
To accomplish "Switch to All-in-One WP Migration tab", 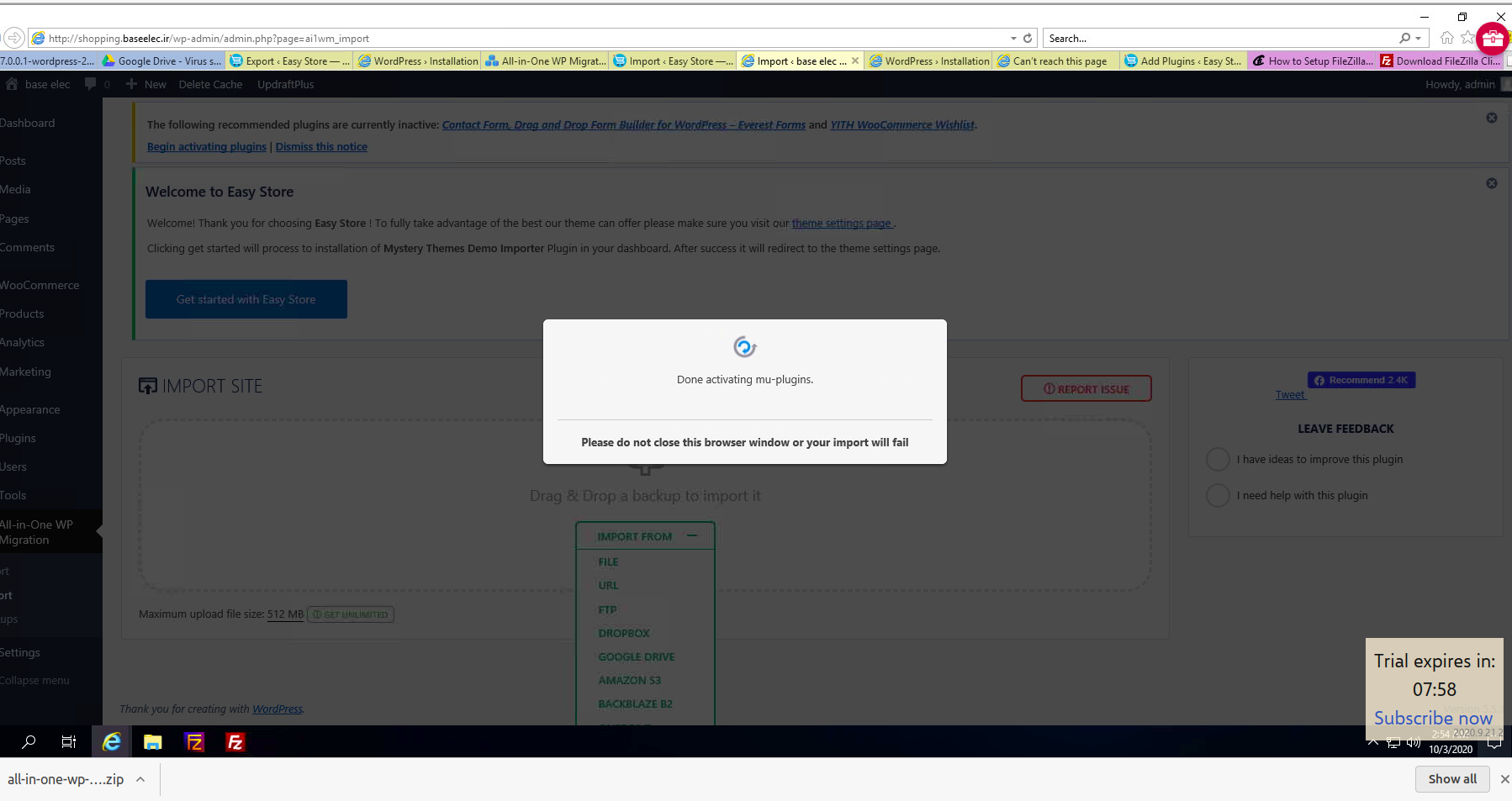I will tap(545, 61).
